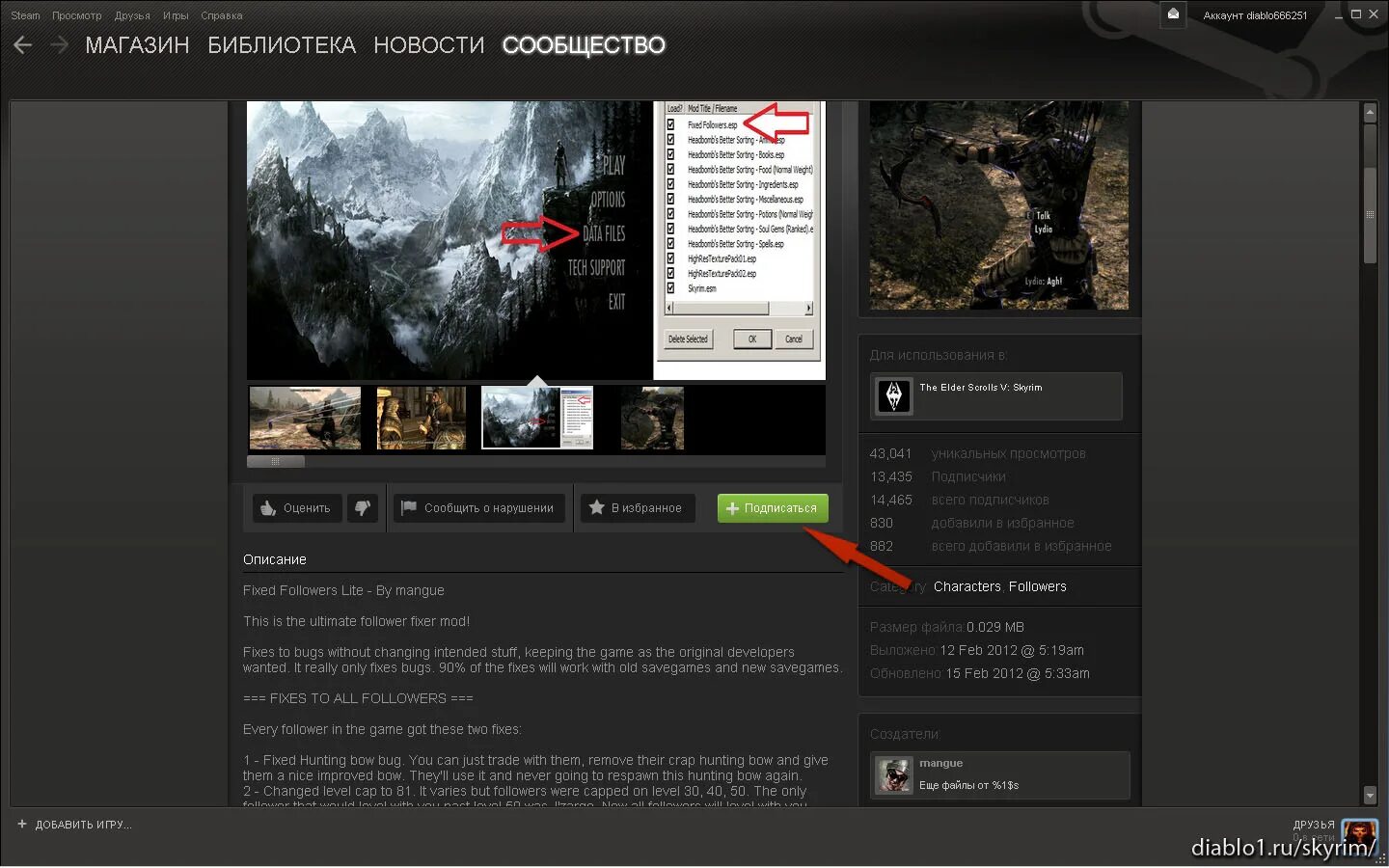
Task: Click the main mod screenshot preview
Action: tap(536, 240)
